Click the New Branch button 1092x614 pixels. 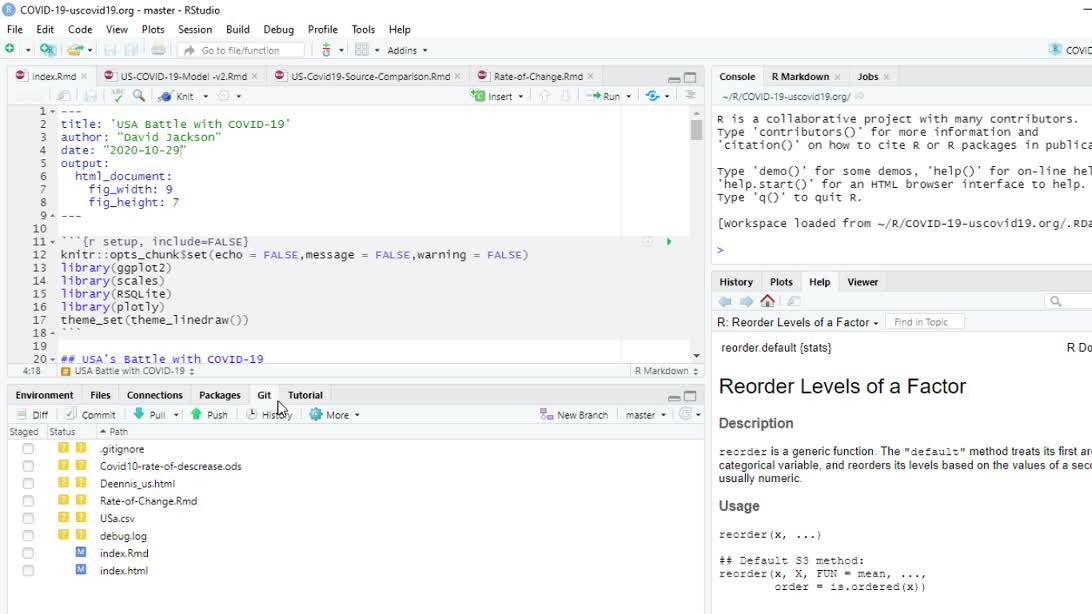574,415
